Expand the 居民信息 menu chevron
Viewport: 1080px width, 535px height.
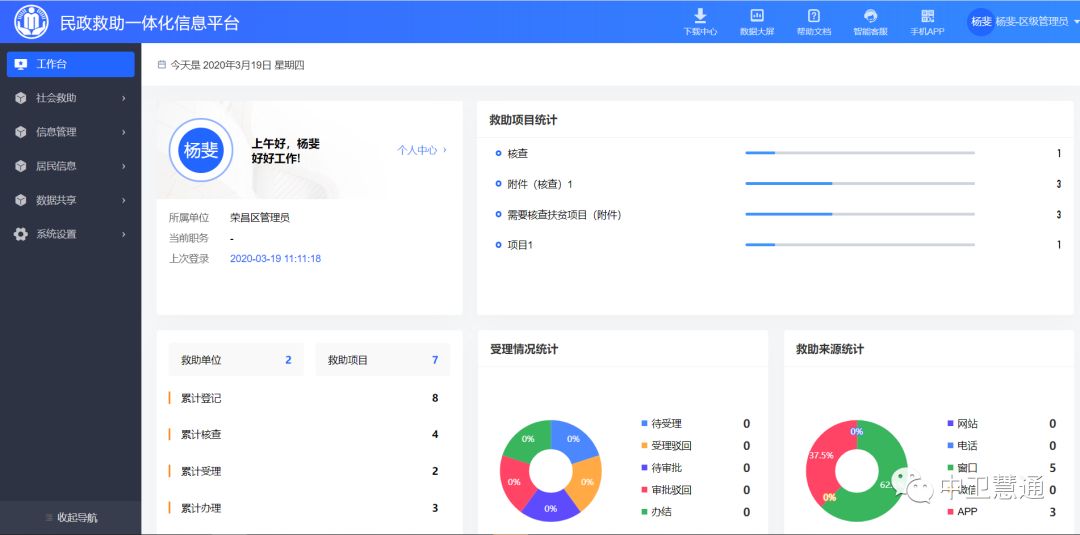pyautogui.click(x=123, y=166)
